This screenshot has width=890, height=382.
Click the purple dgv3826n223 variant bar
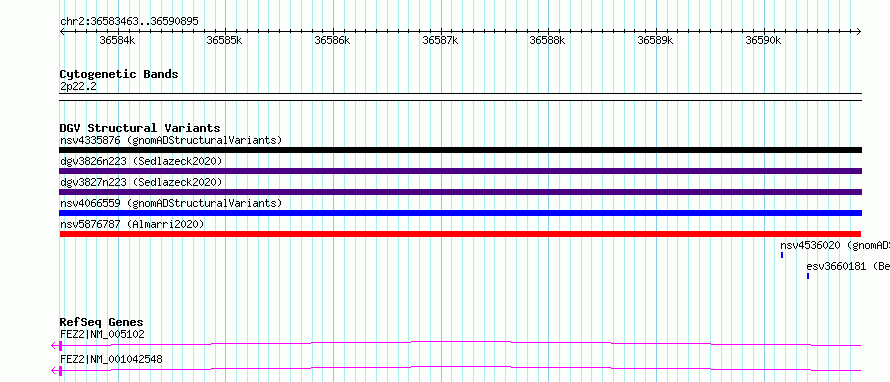(x=460, y=171)
